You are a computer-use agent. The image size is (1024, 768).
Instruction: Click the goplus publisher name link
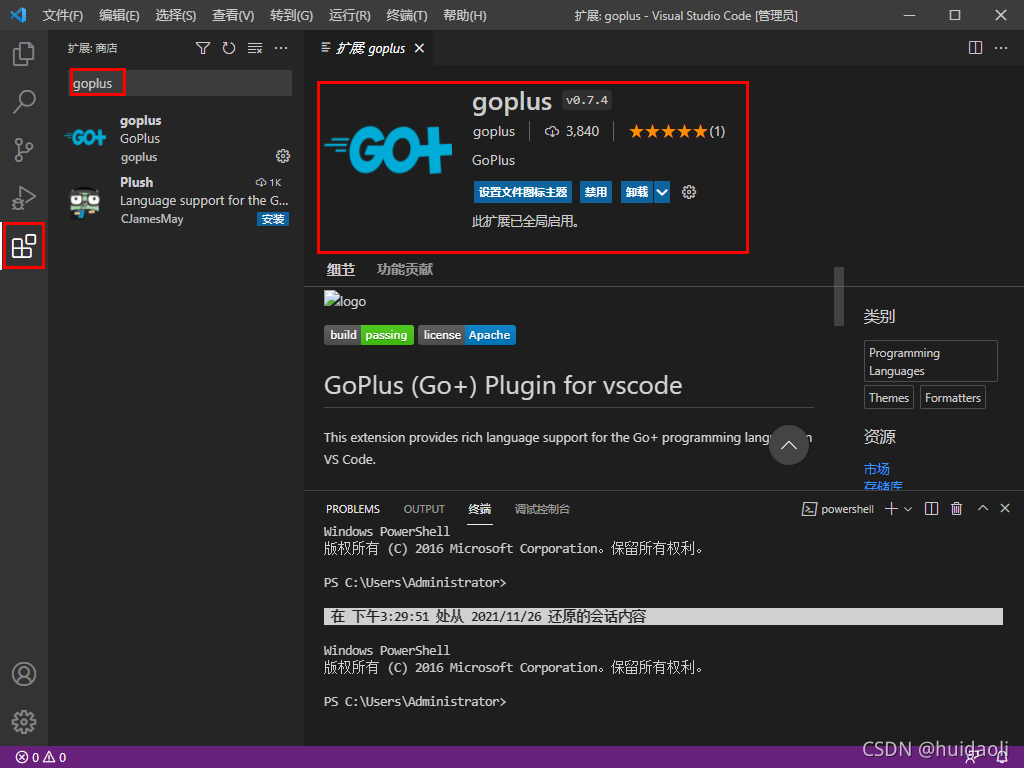pyautogui.click(x=494, y=131)
